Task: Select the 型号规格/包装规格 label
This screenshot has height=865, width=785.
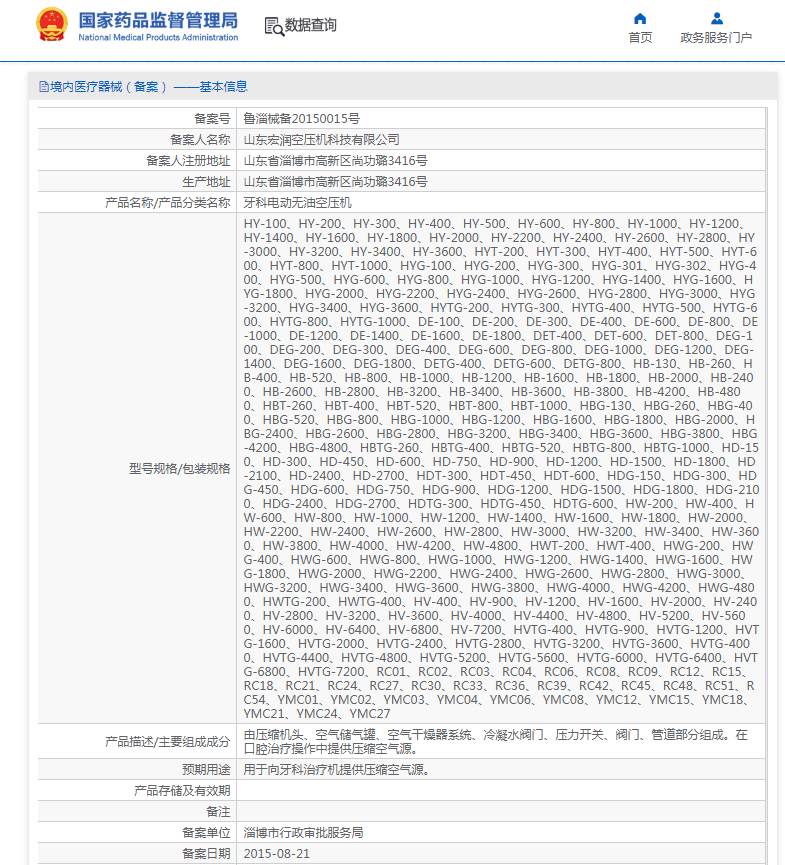Action: pos(180,468)
